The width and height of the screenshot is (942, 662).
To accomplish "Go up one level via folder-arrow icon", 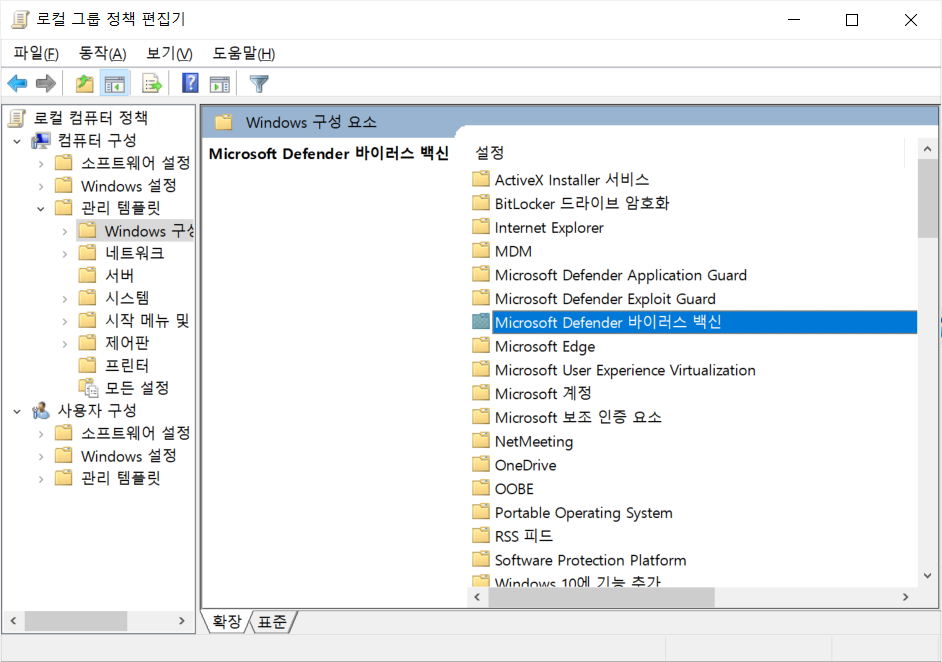I will click(84, 84).
